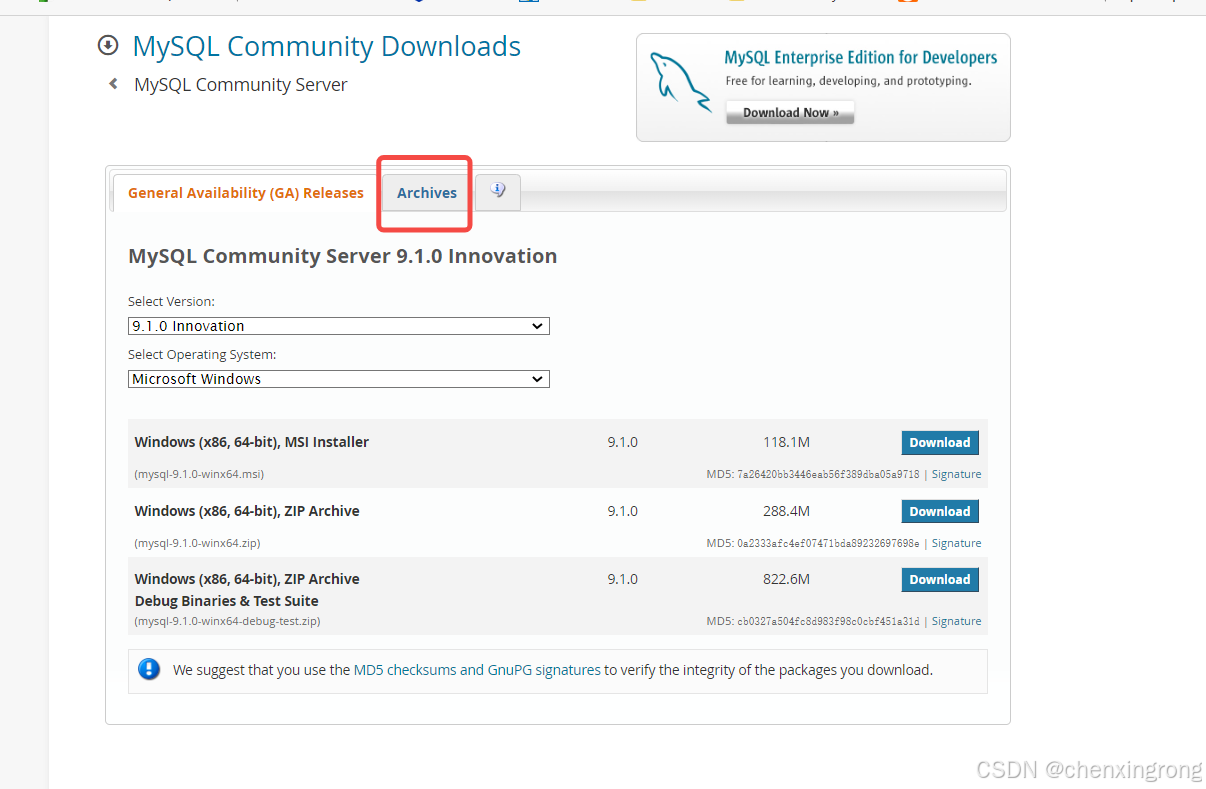This screenshot has width=1206, height=789.
Task: Open the info icon tab
Action: (x=498, y=191)
